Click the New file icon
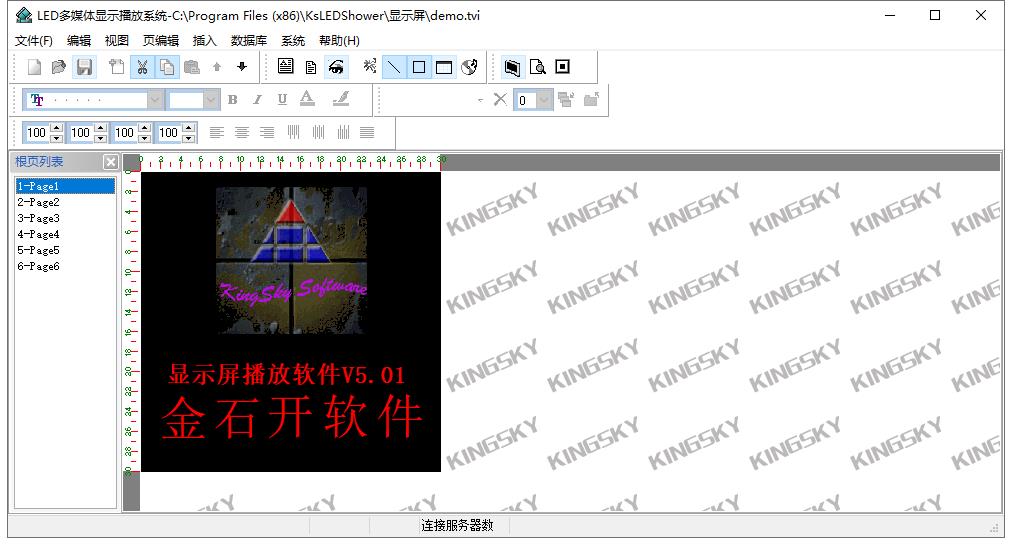This screenshot has width=1012, height=545. [x=34, y=67]
